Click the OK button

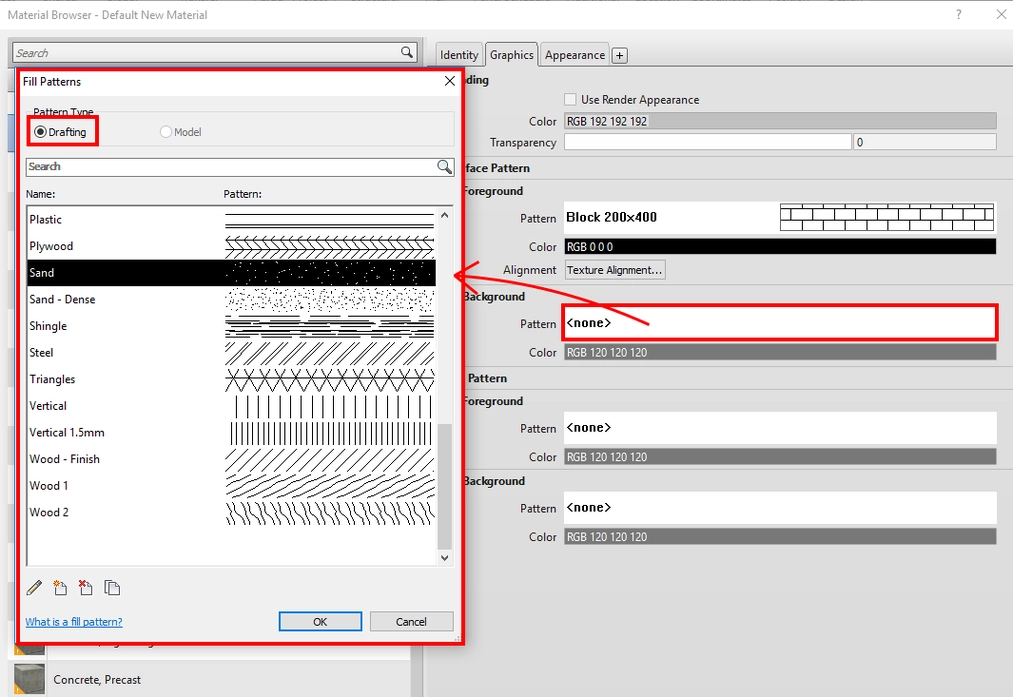tap(320, 621)
